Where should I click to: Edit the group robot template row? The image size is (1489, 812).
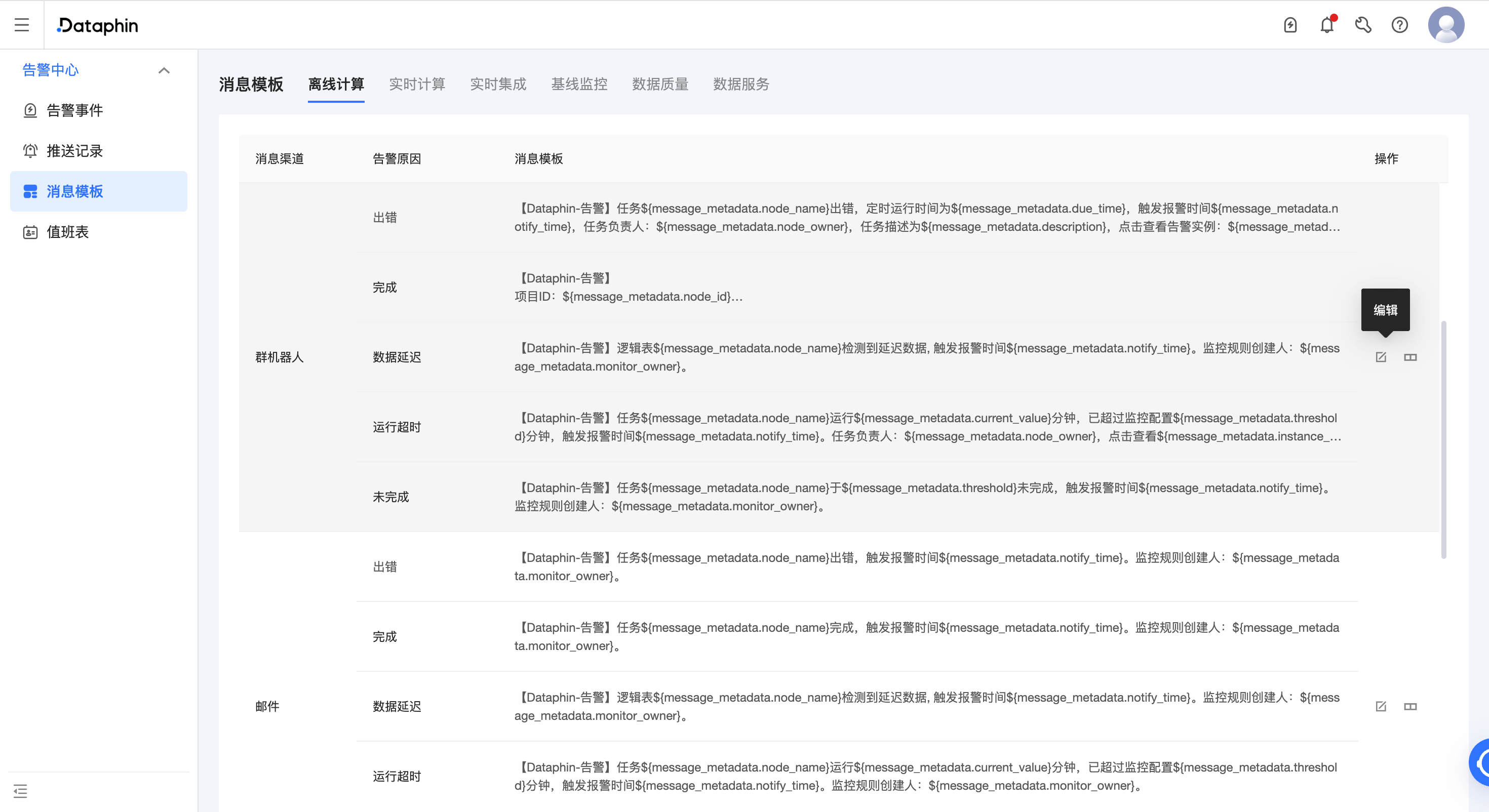(1381, 357)
